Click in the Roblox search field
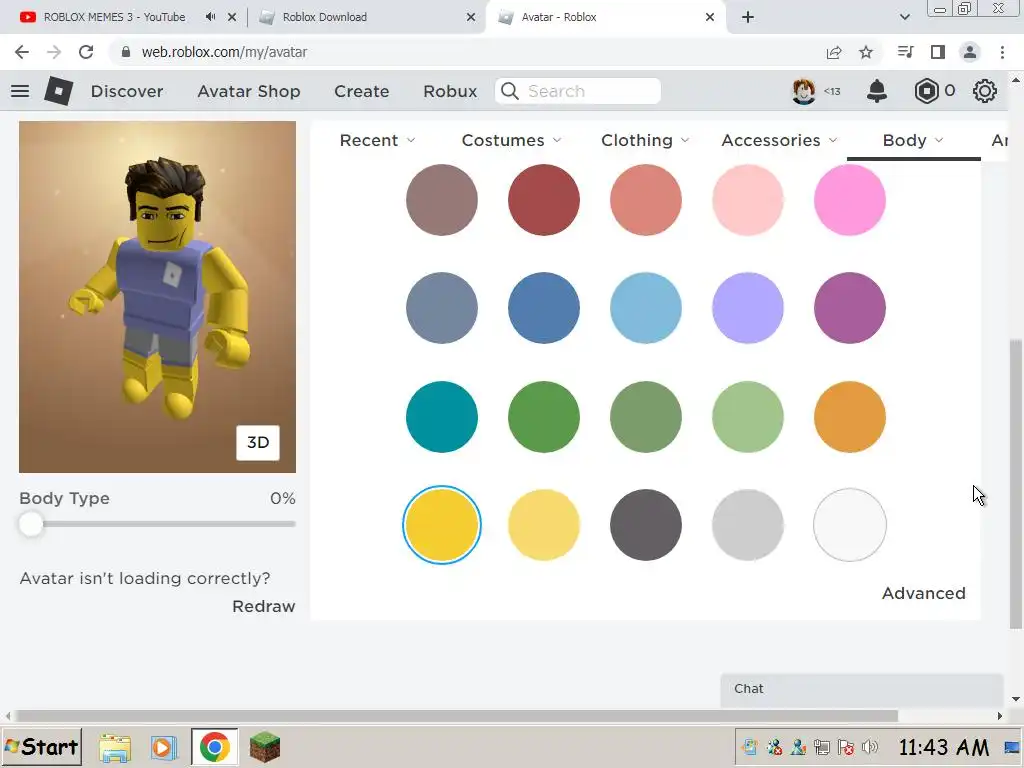1024x768 pixels. point(578,91)
